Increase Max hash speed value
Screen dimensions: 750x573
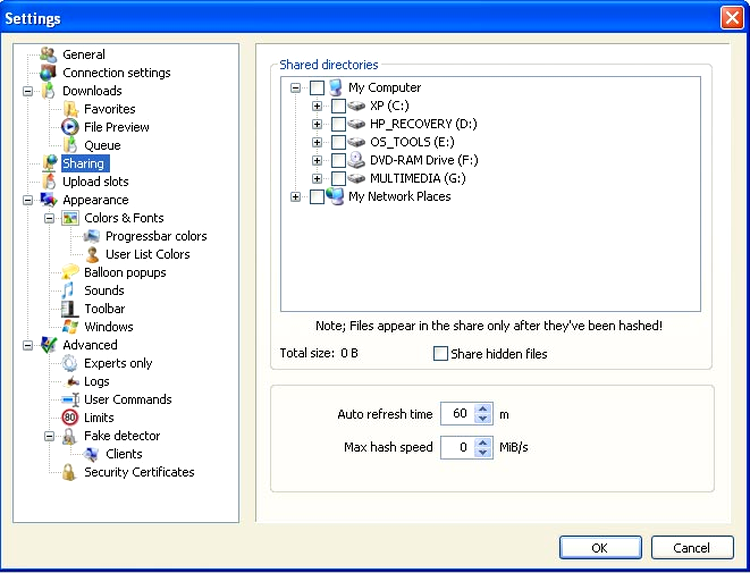[x=483, y=443]
